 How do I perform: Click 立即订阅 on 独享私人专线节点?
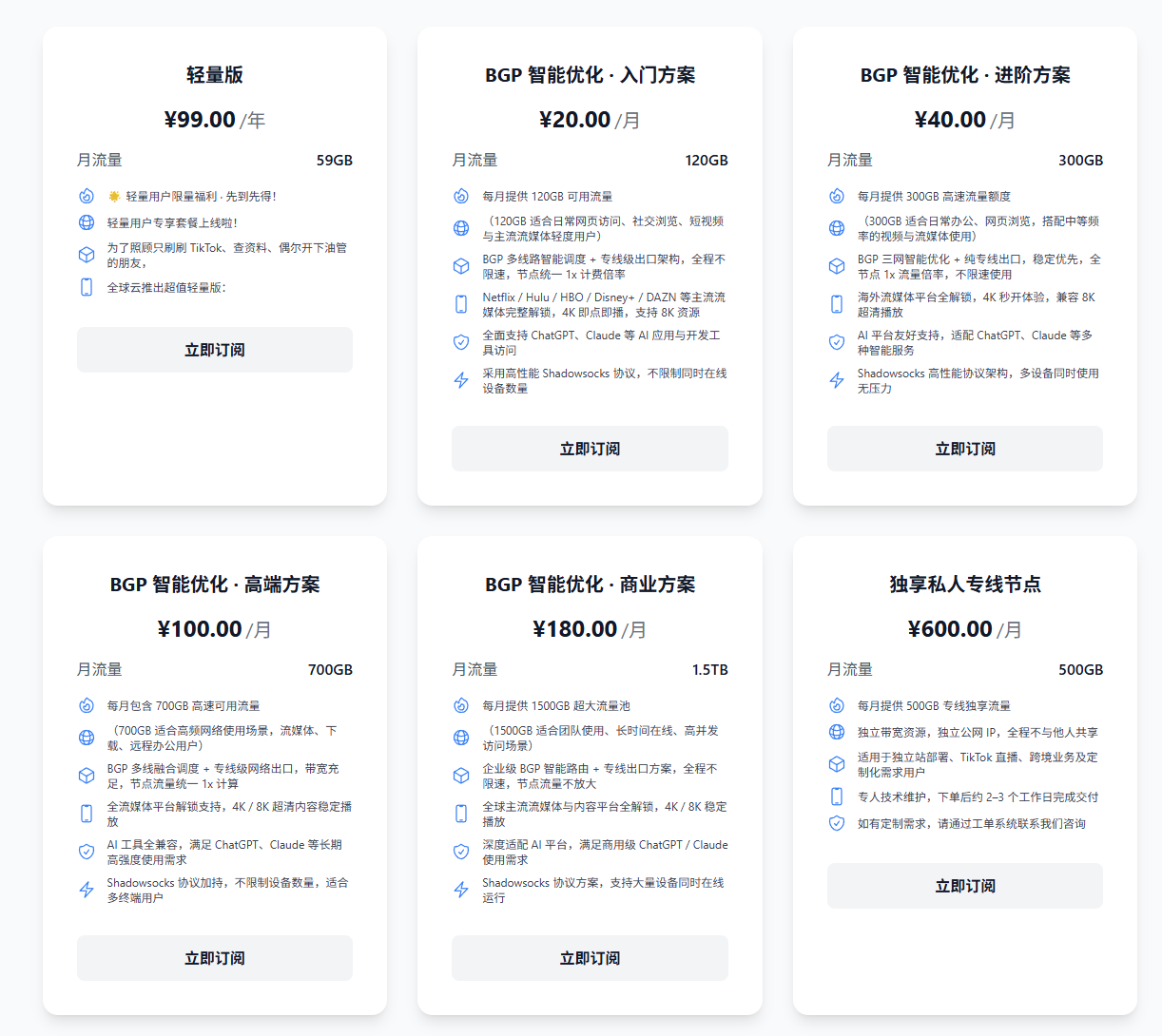pyautogui.click(x=964, y=885)
